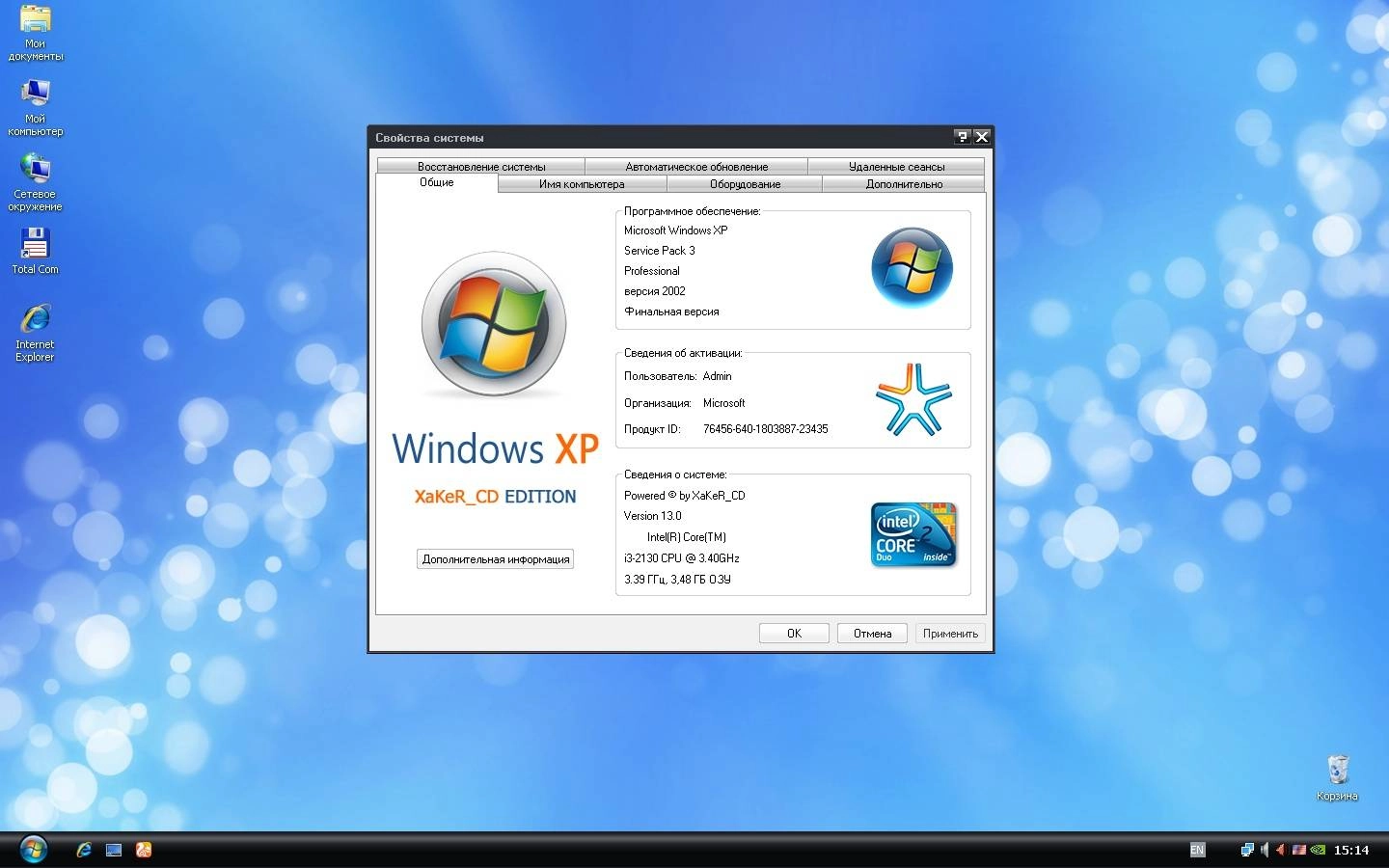Click the Powered by XaKeR_CD text
1389x868 pixels.
tap(685, 496)
